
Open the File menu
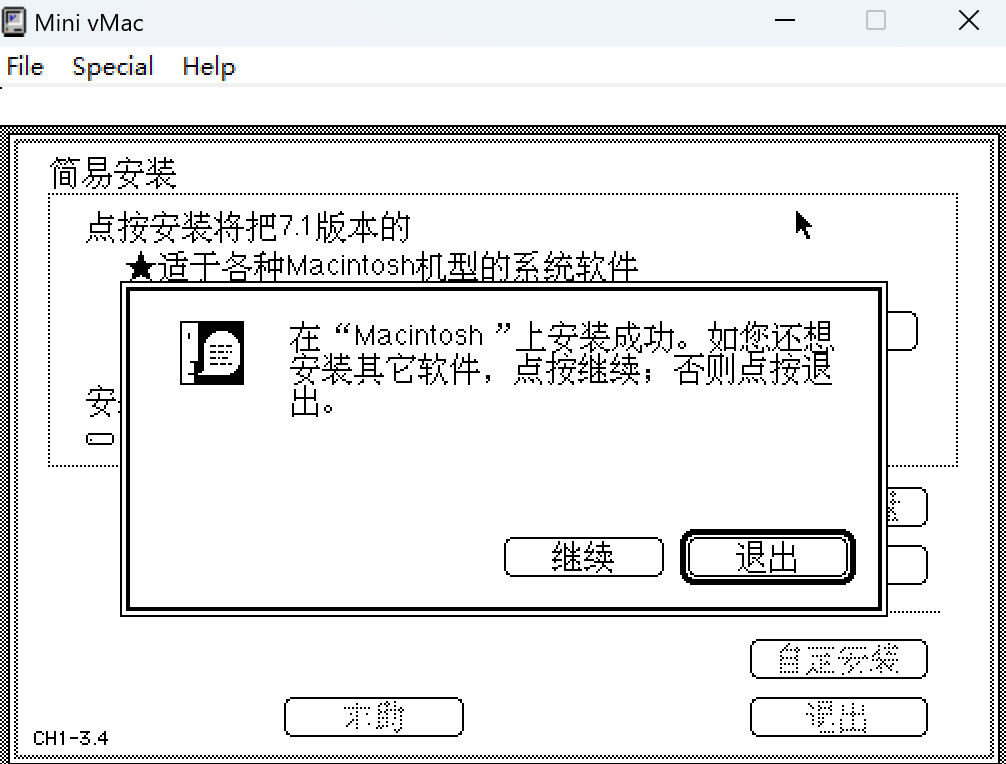pos(25,67)
